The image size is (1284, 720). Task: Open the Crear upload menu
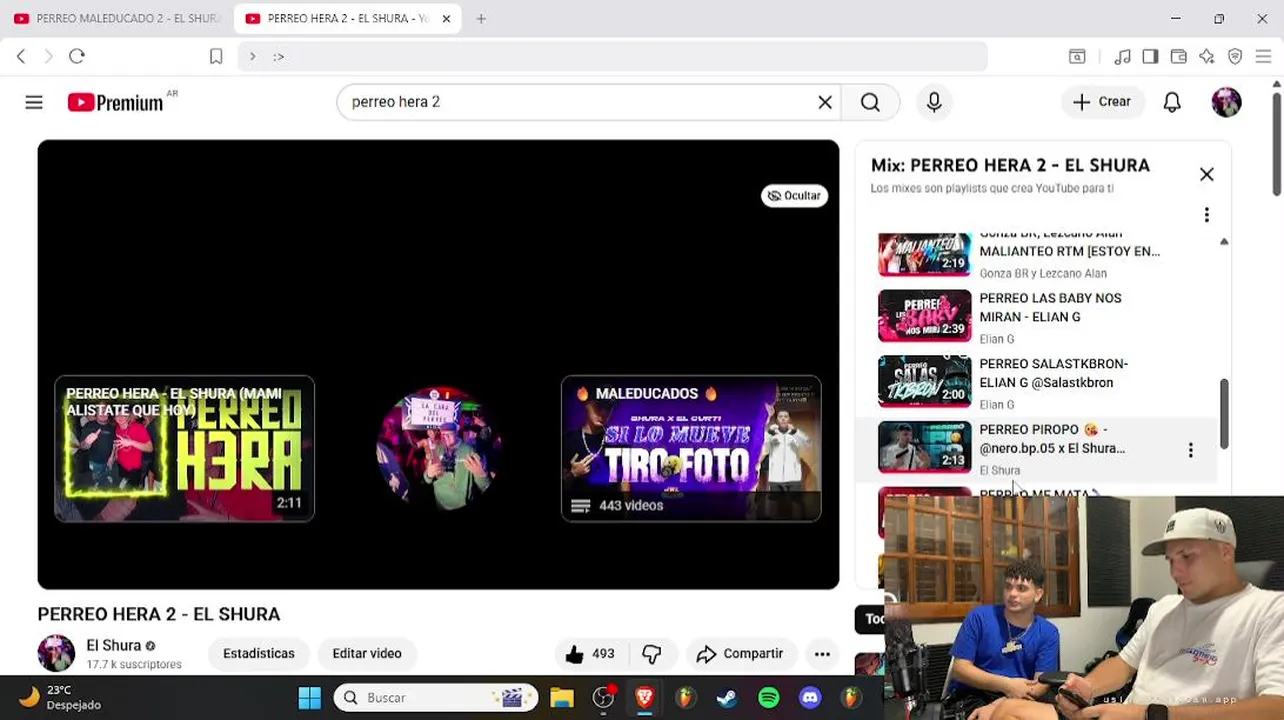click(1102, 102)
